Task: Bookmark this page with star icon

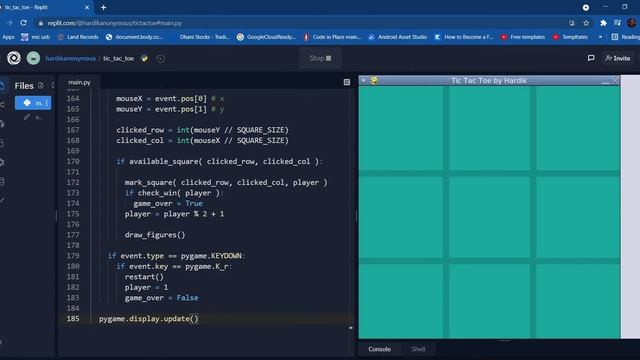Action: [x=586, y=23]
